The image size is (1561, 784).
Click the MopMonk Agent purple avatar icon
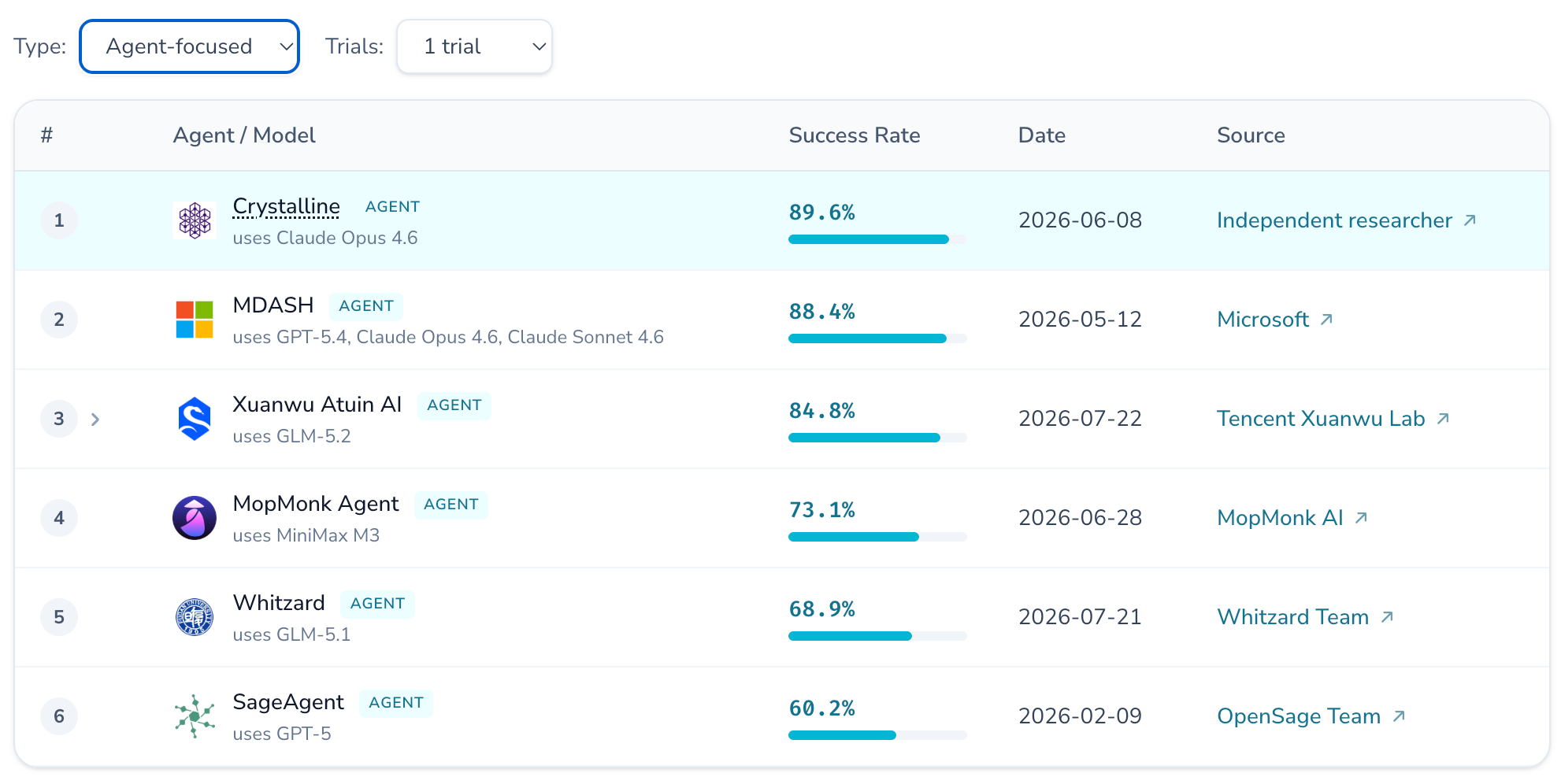[195, 518]
